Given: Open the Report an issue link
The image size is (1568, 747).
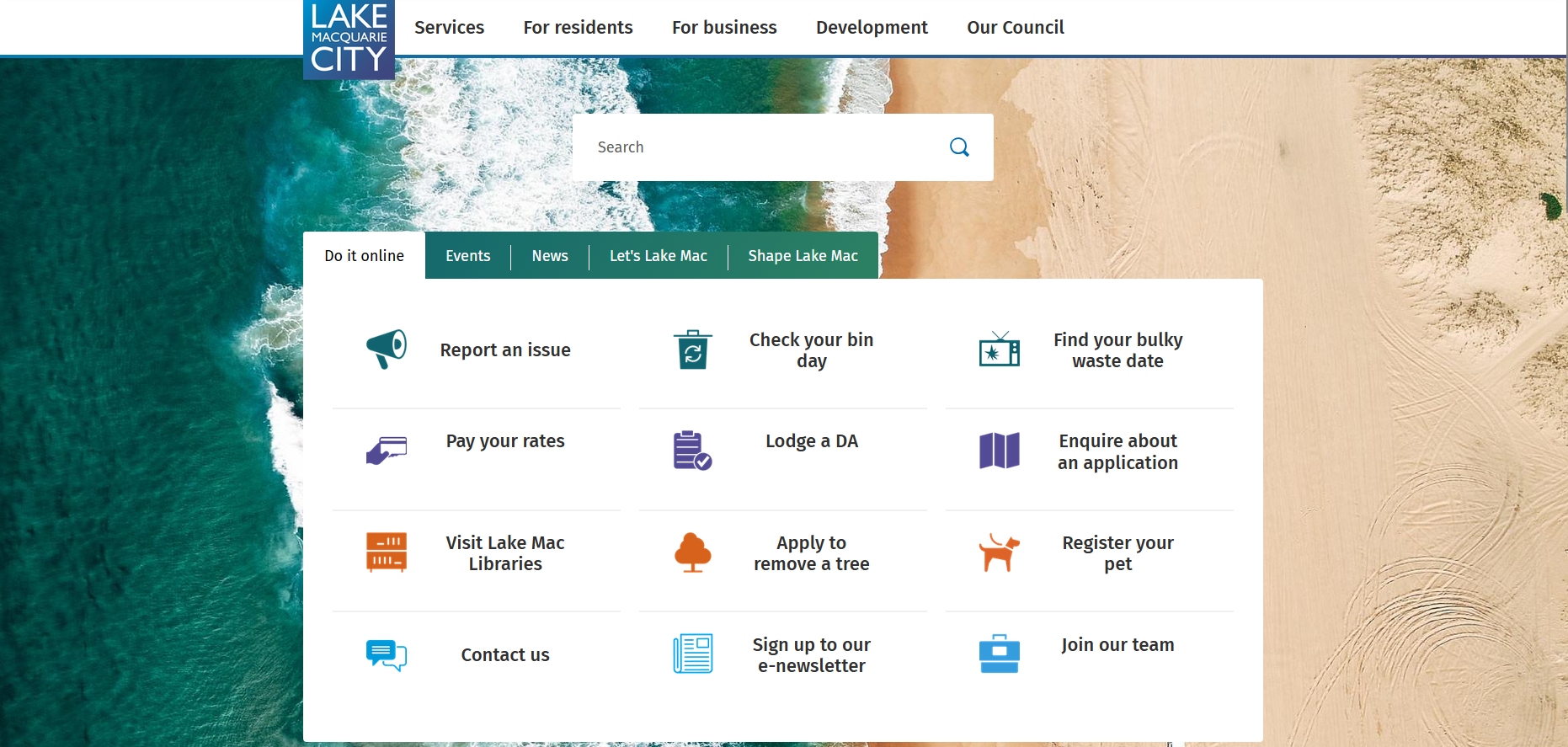Looking at the screenshot, I should coord(505,350).
